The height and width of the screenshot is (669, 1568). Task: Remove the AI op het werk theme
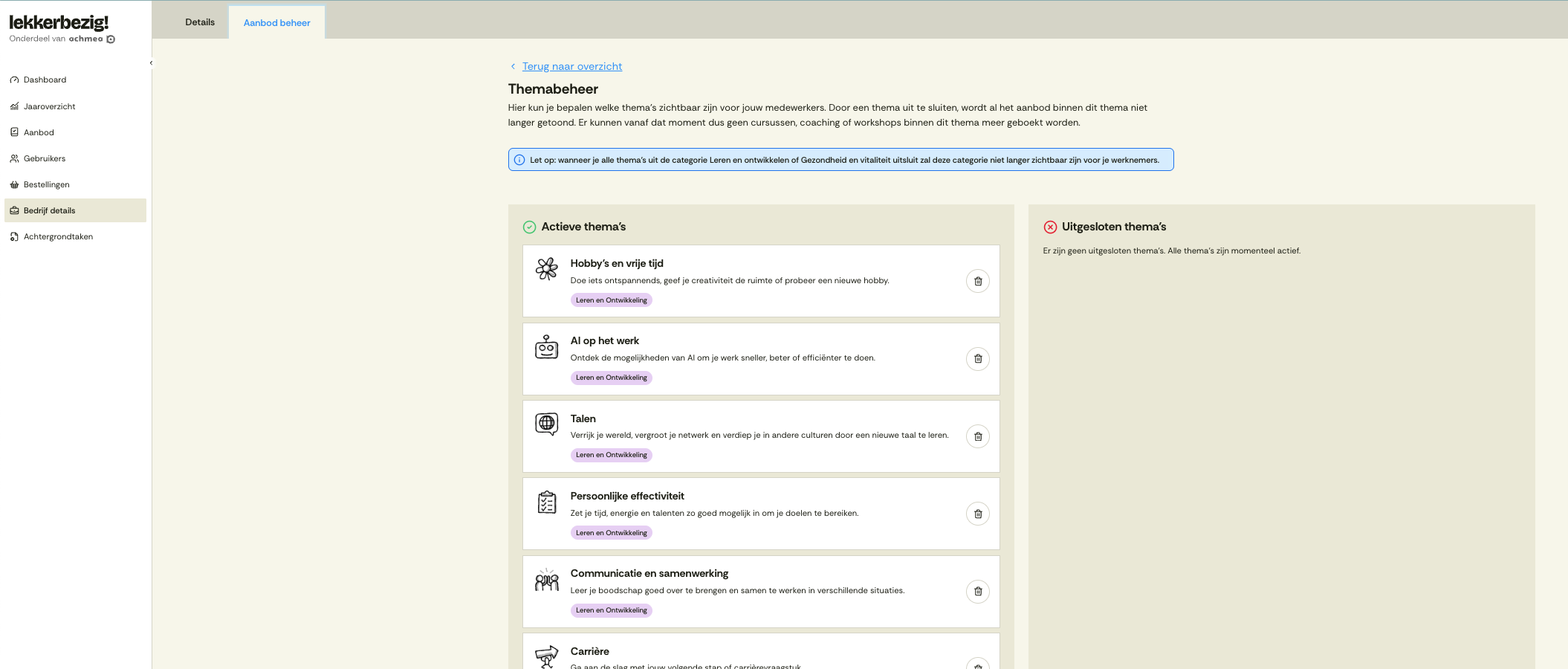coord(977,359)
